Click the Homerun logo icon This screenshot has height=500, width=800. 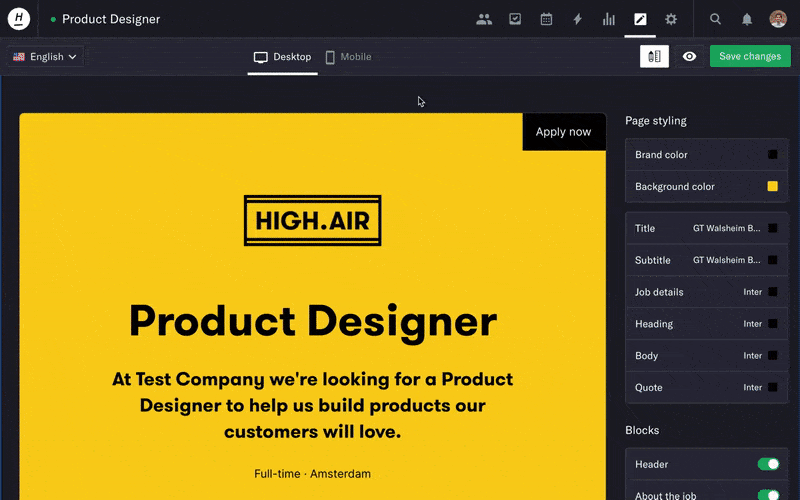pos(19,19)
